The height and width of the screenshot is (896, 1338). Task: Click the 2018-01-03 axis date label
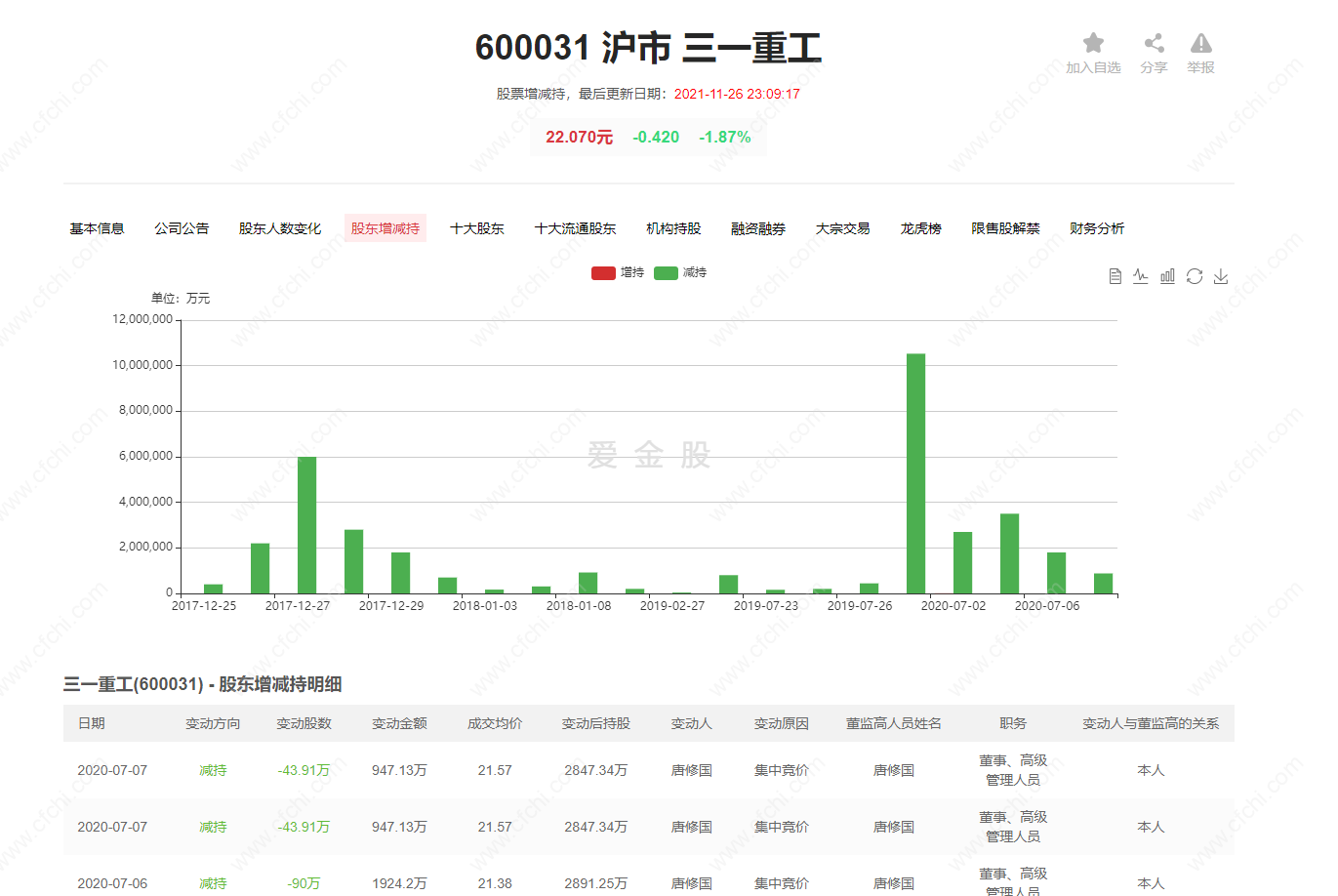[x=485, y=606]
